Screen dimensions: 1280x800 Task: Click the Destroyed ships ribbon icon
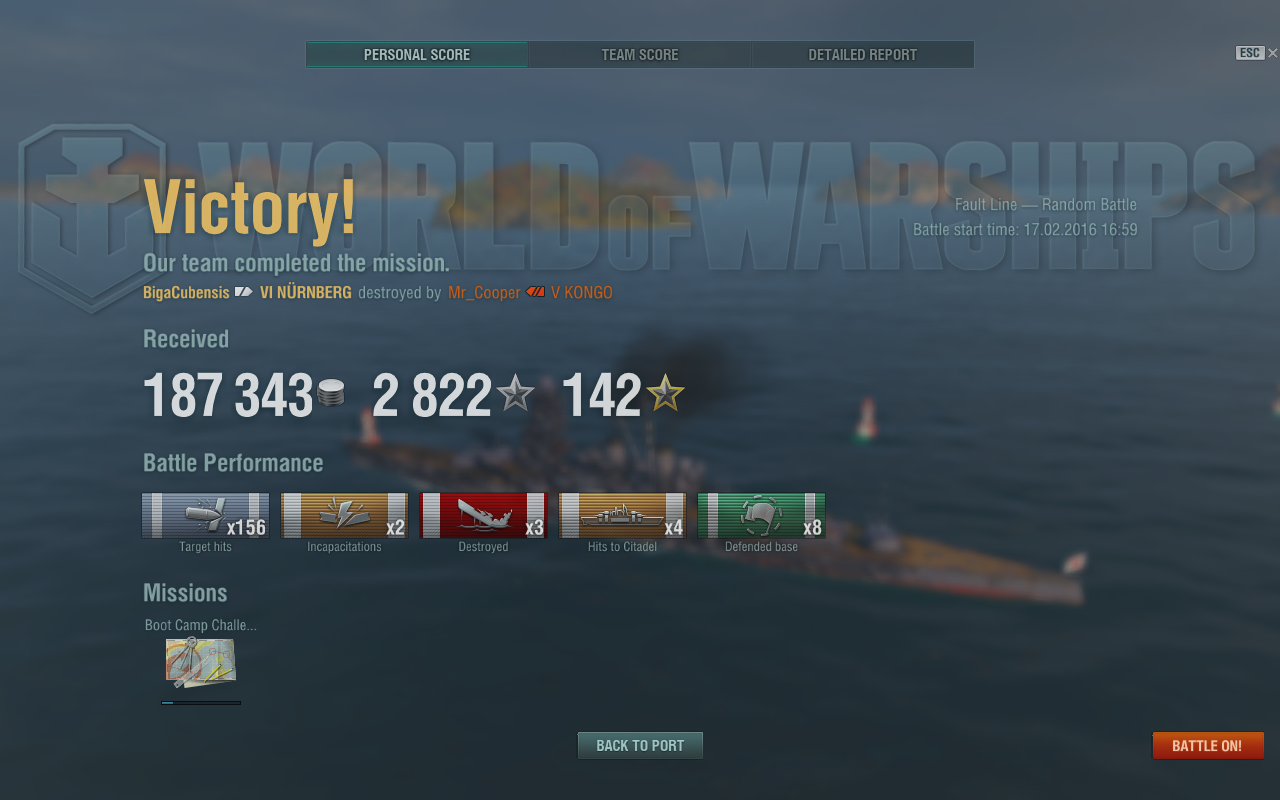coord(483,515)
